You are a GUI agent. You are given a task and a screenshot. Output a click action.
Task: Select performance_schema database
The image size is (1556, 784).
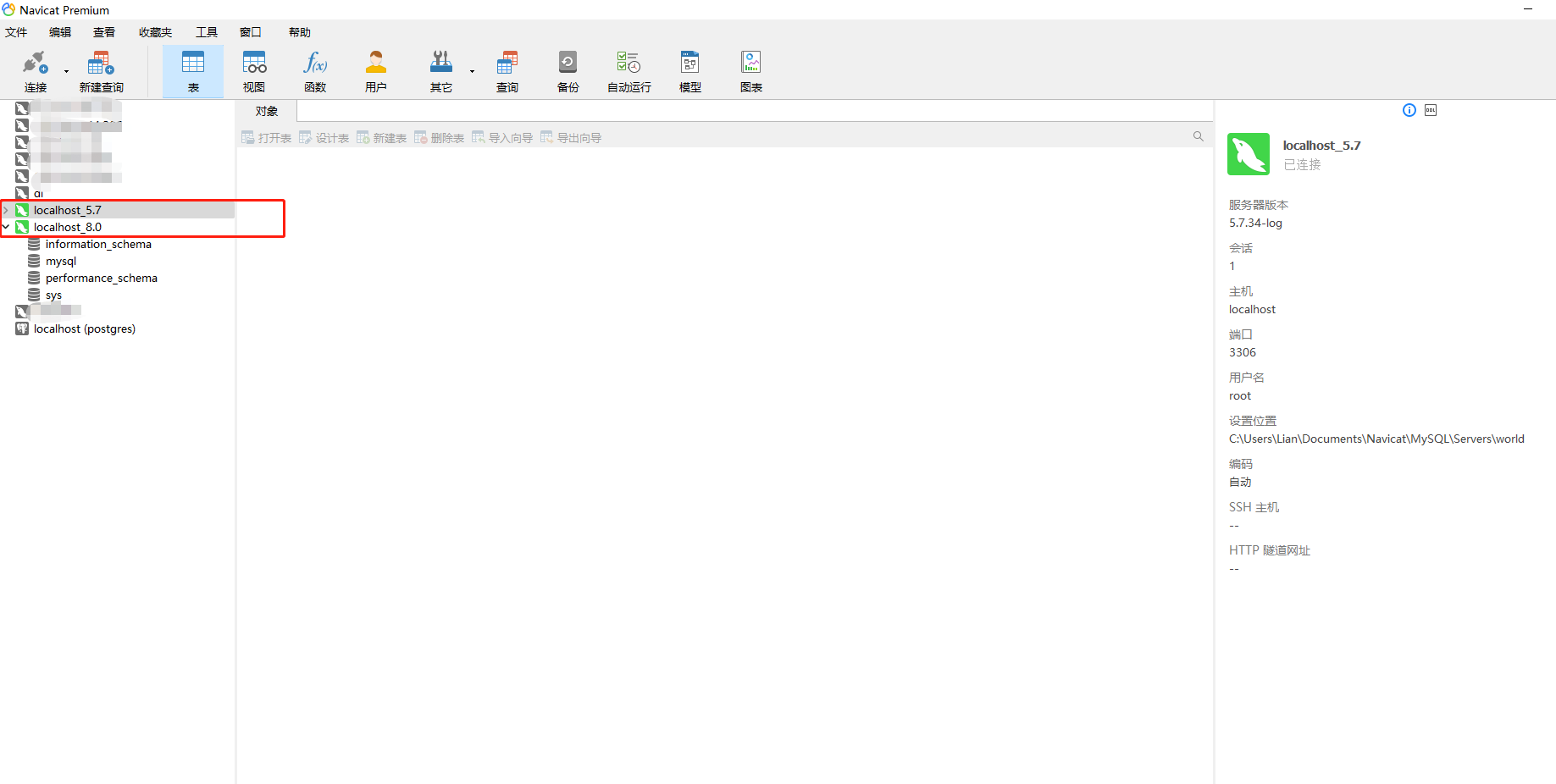(x=102, y=278)
